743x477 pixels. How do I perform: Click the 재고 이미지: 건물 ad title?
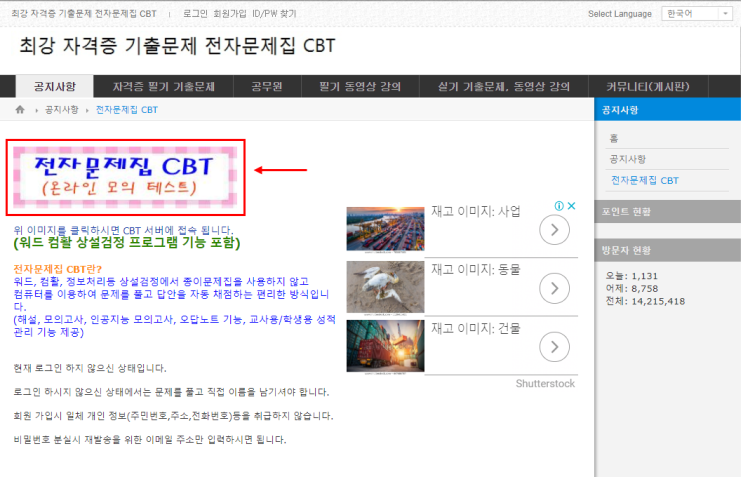pos(476,328)
